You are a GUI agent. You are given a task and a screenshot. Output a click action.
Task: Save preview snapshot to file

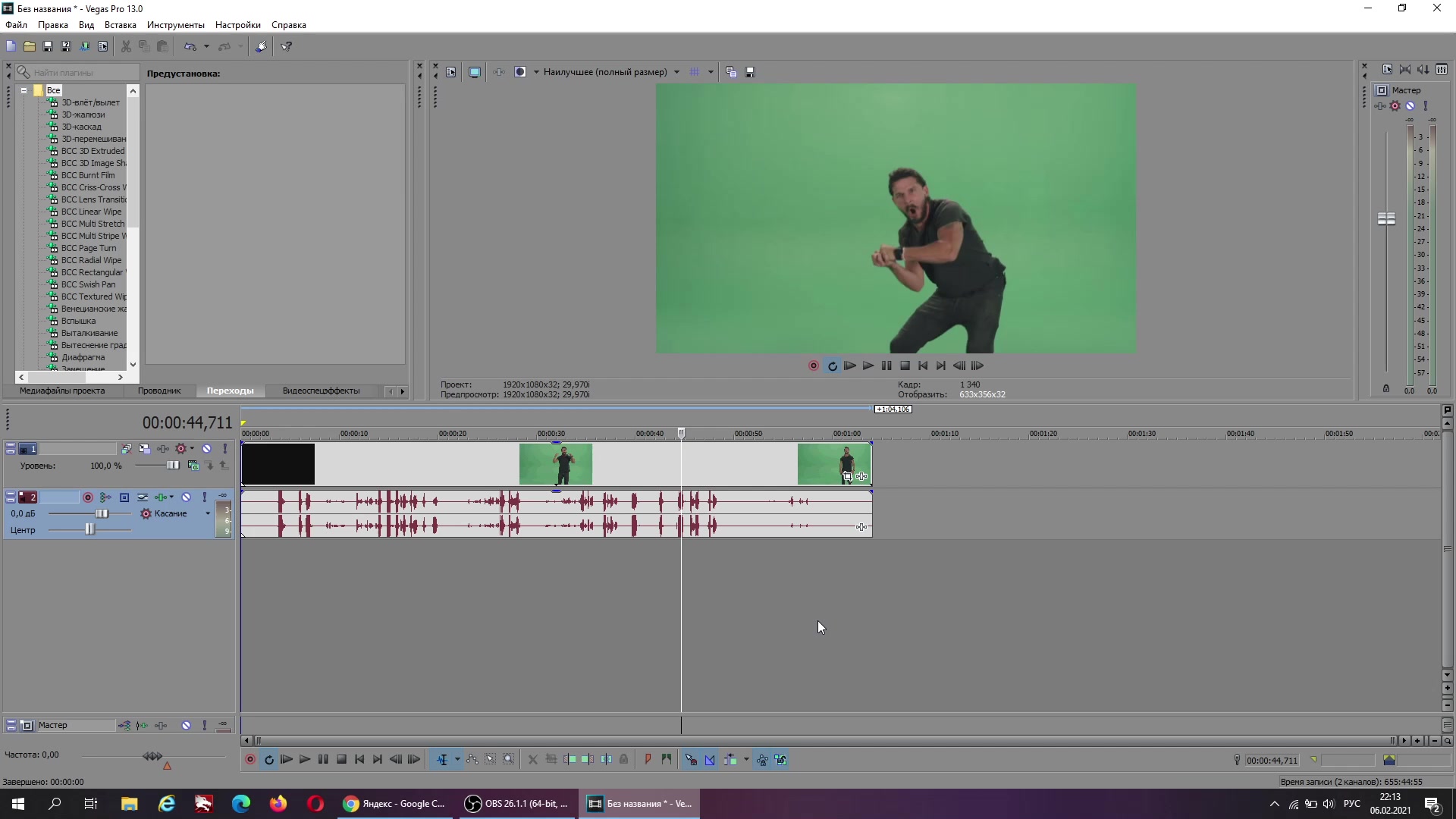750,72
